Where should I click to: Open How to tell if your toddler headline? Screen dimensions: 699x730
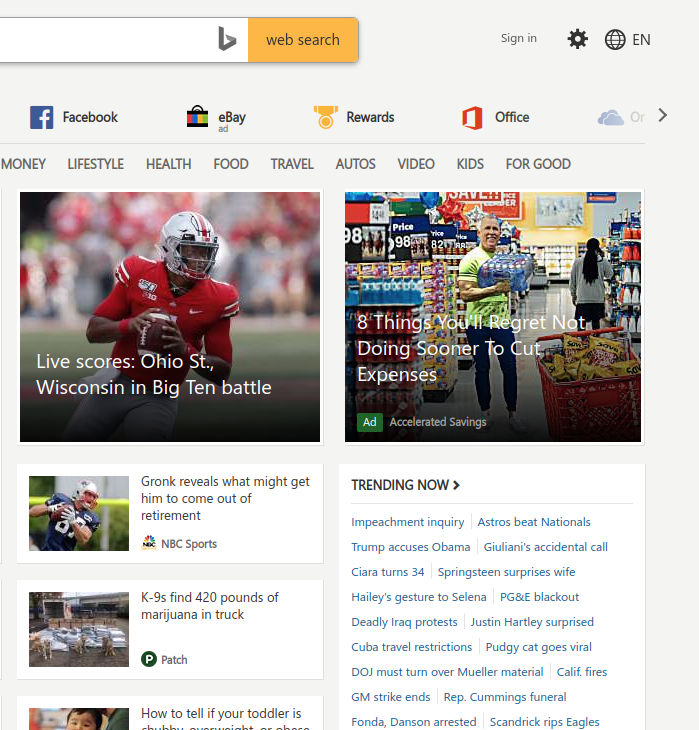225,718
